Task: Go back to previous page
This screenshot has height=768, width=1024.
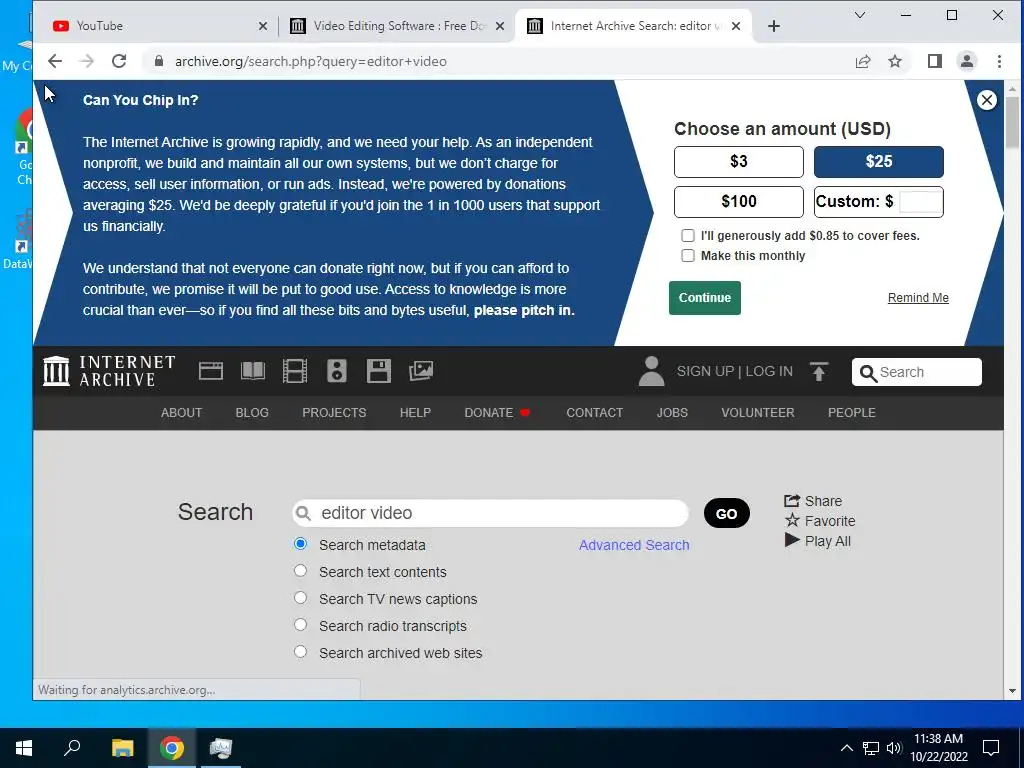Action: tap(55, 61)
